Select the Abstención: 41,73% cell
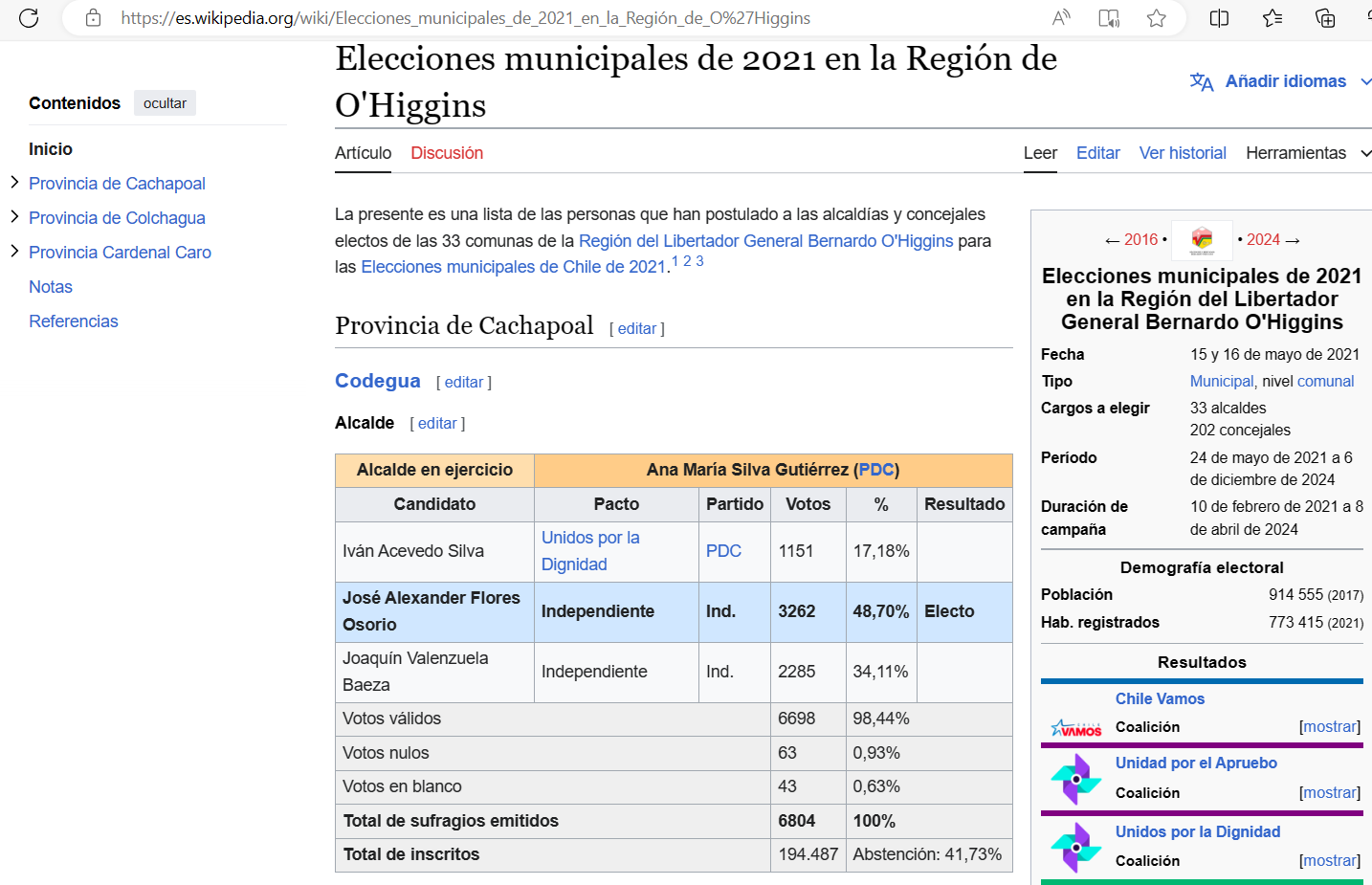Screen dimensions: 1372x885 929,855
